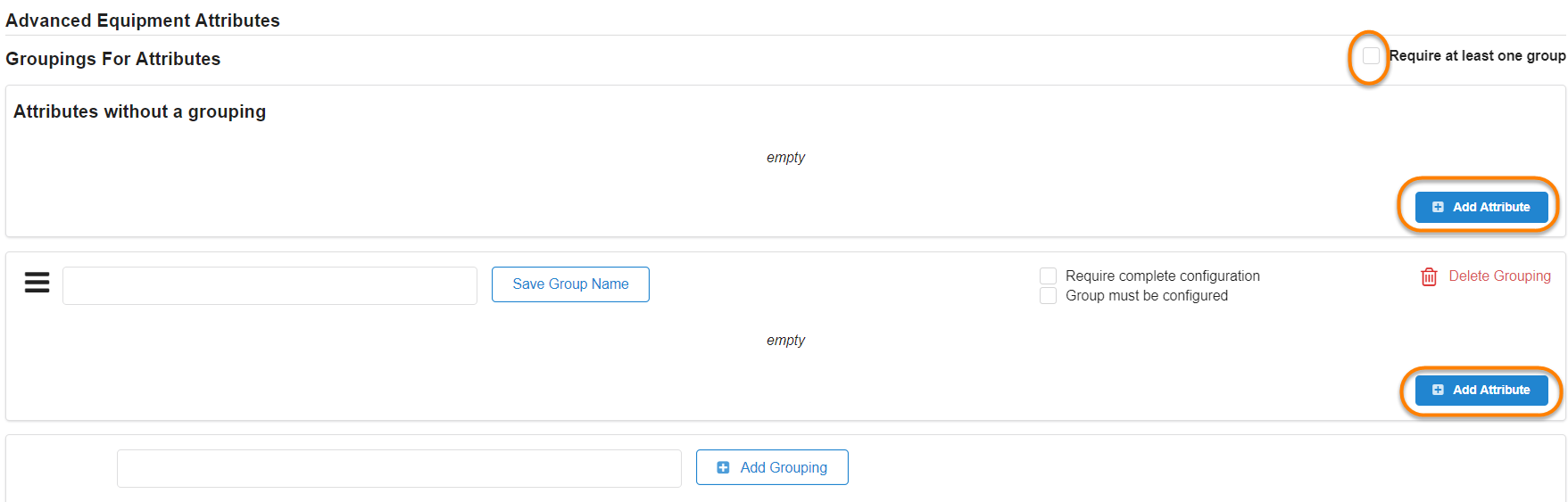Focus the new grouping name field beside Add Grouping
1568x502 pixels.
399,468
